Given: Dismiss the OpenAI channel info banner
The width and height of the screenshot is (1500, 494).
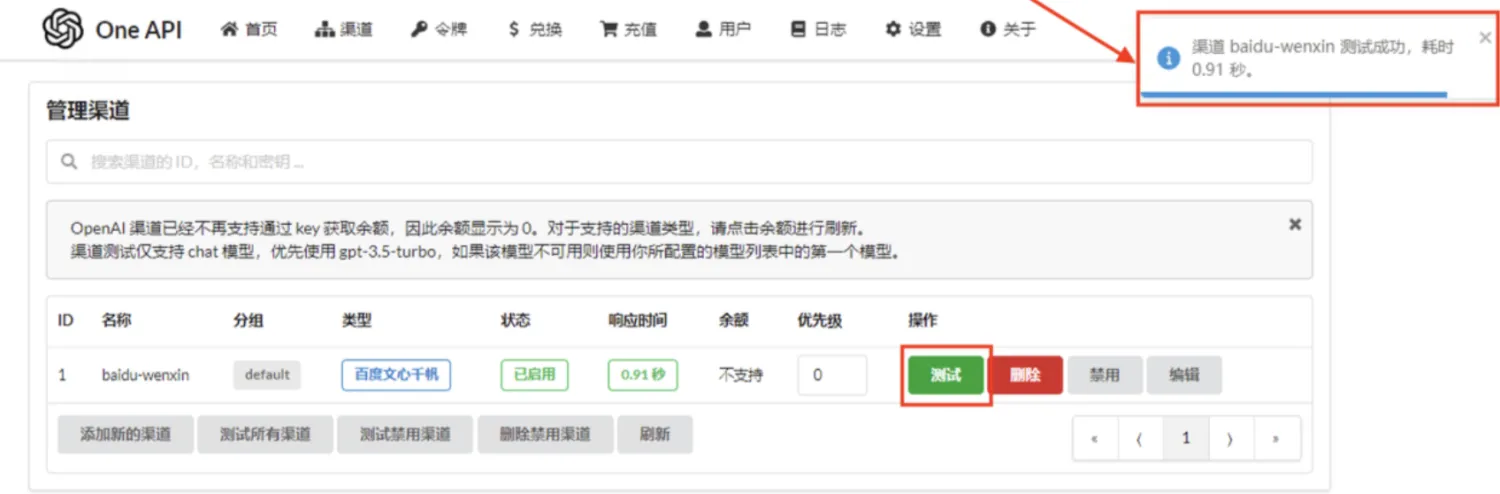Looking at the screenshot, I should pyautogui.click(x=1295, y=224).
